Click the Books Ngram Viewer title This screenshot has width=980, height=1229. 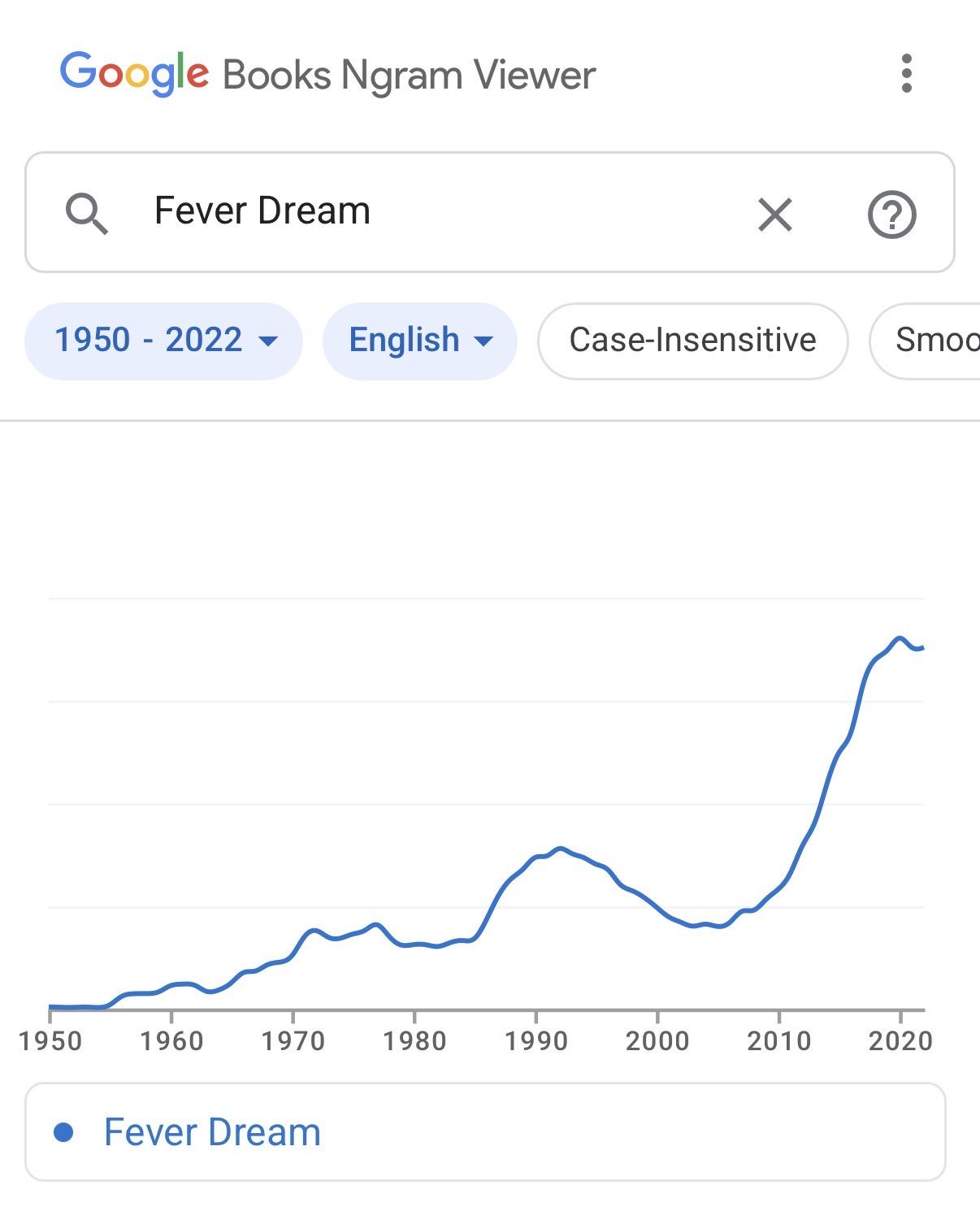tap(409, 76)
